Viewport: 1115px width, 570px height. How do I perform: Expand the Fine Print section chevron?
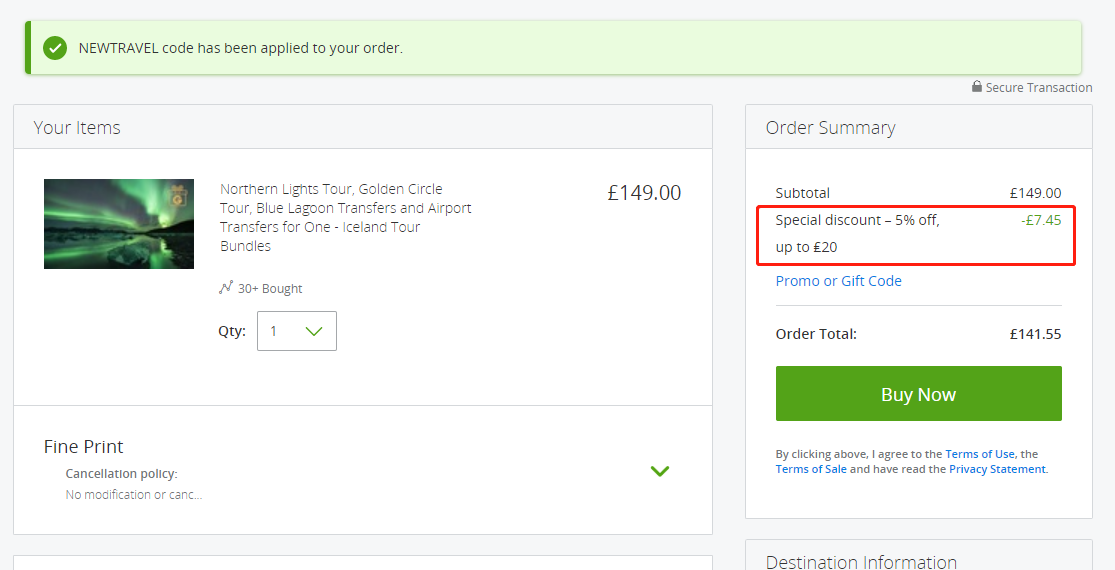click(x=660, y=471)
